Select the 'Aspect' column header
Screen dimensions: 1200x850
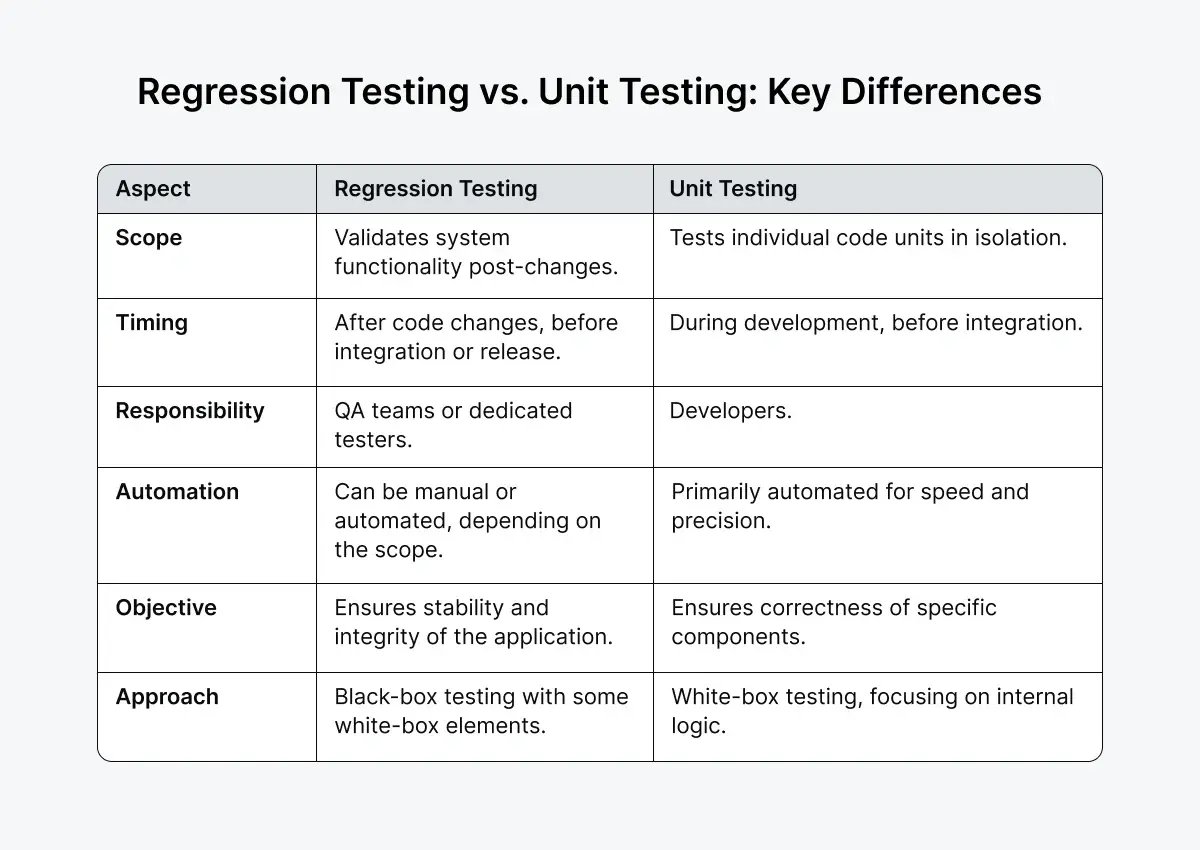[153, 189]
